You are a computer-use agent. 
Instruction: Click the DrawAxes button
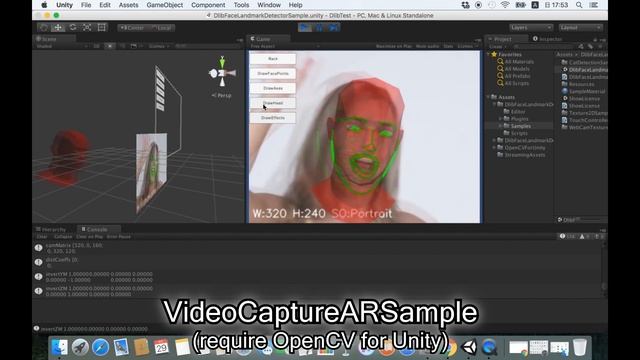tap(273, 88)
